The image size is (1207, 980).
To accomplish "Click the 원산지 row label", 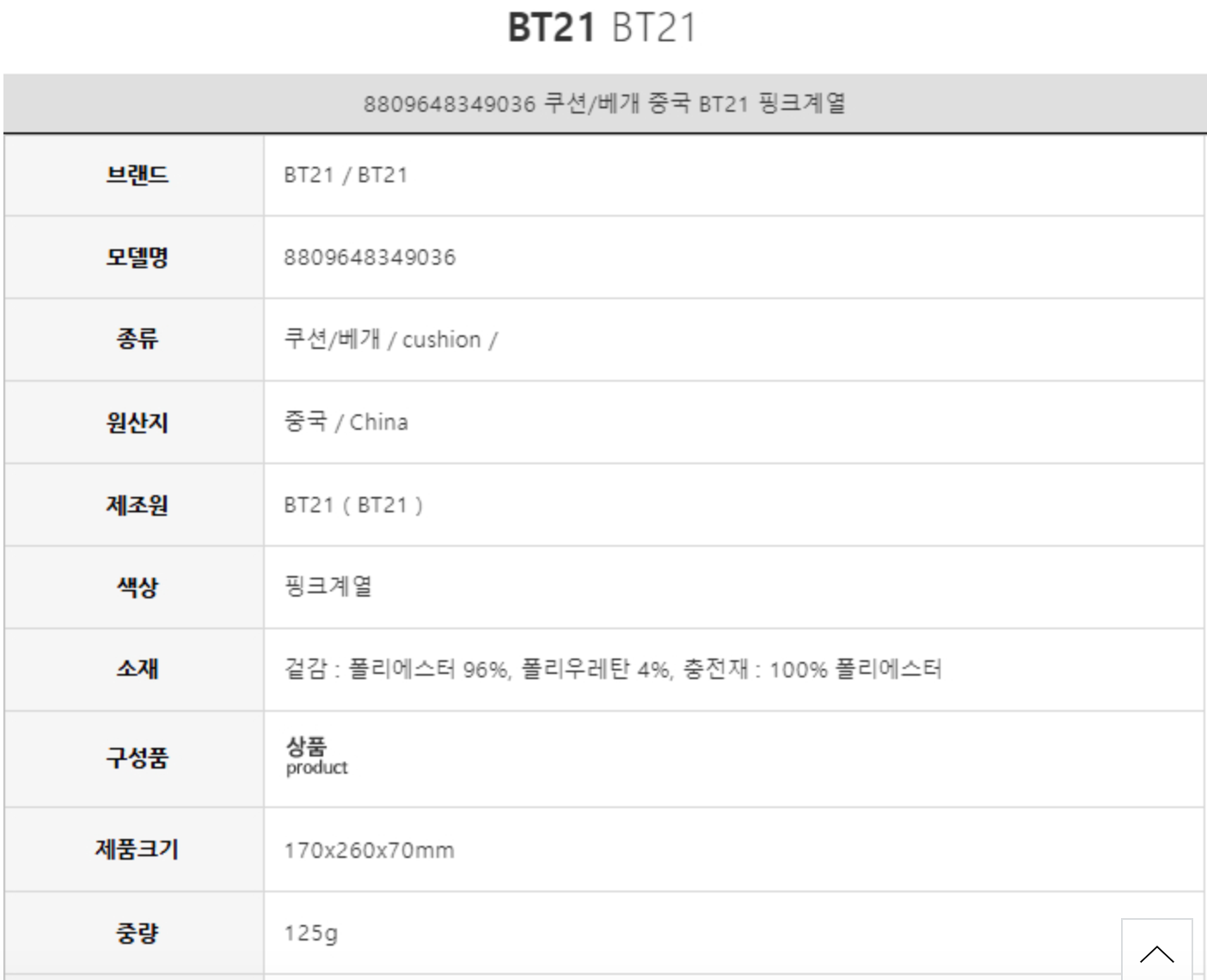I will coord(137,422).
